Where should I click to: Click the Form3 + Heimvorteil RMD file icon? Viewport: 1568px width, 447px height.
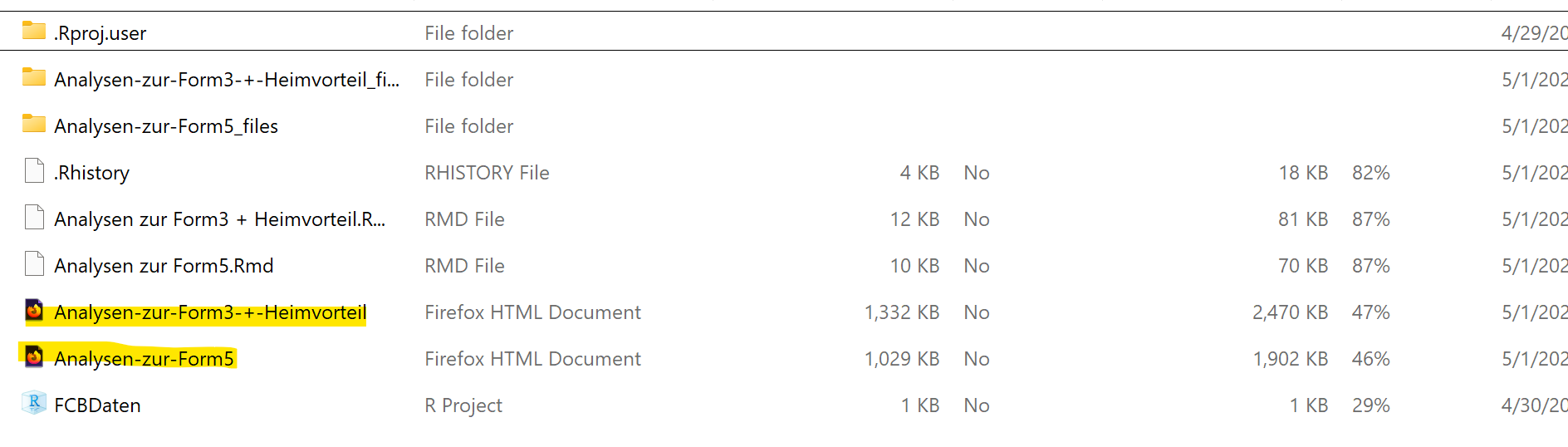pos(34,218)
